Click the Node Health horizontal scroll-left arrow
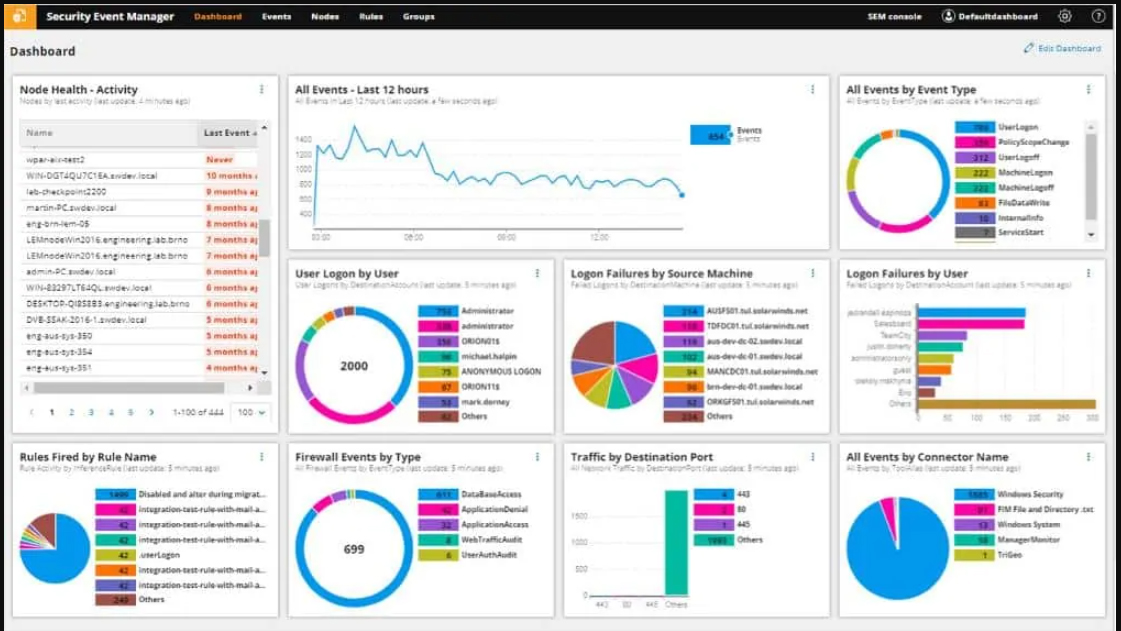 (x=27, y=388)
